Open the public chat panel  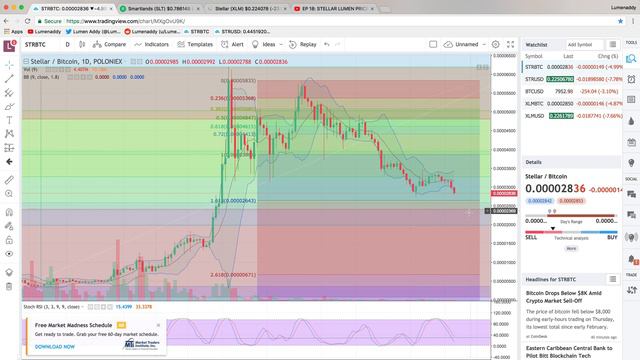631,193
